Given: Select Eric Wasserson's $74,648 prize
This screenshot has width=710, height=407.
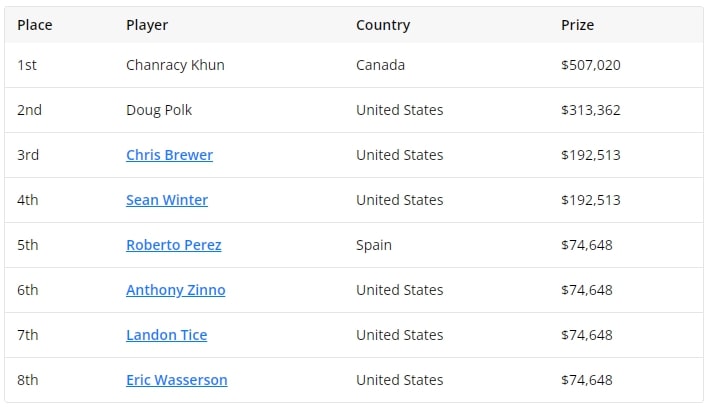Looking at the screenshot, I should coord(587,380).
